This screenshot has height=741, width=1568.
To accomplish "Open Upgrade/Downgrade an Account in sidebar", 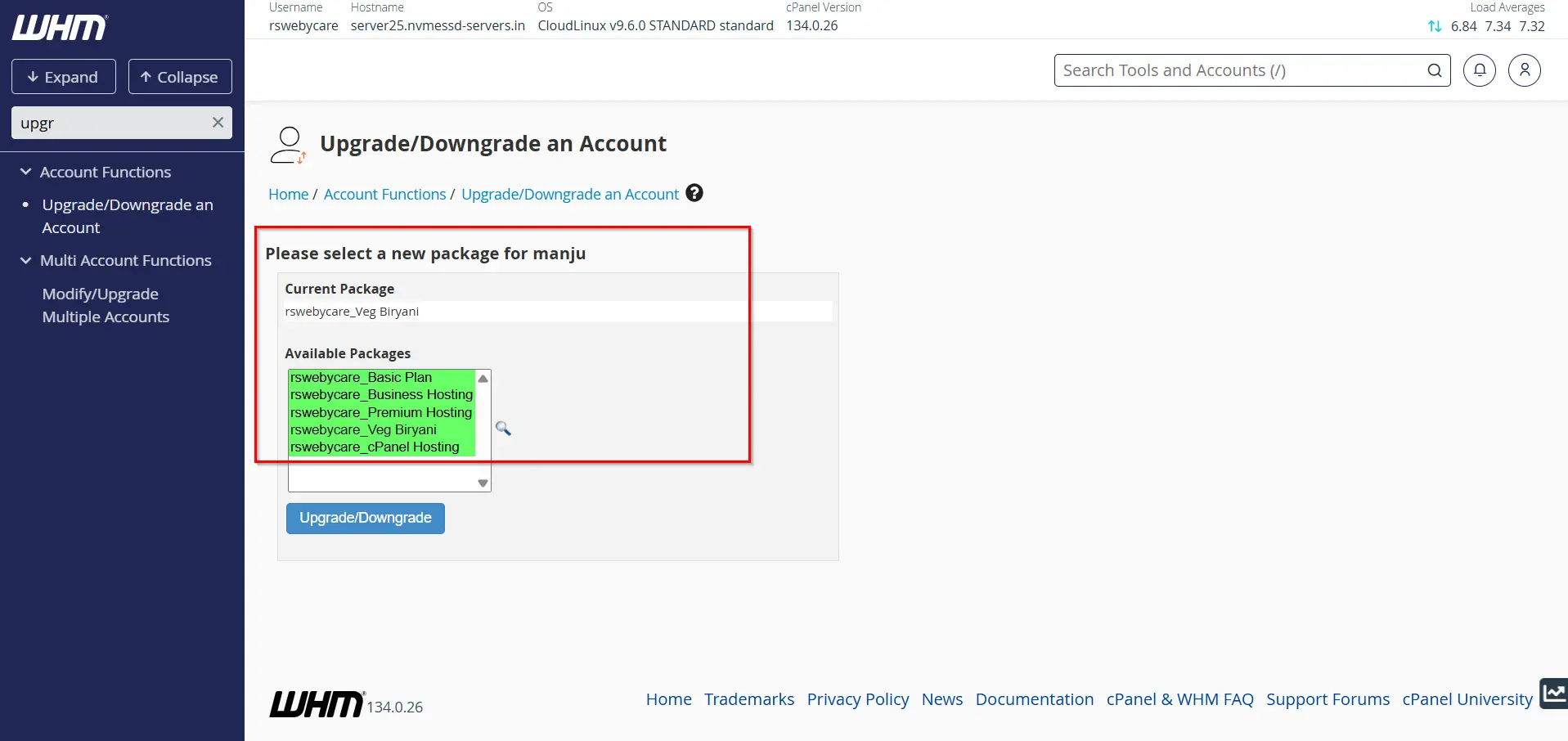I will pos(128,216).
